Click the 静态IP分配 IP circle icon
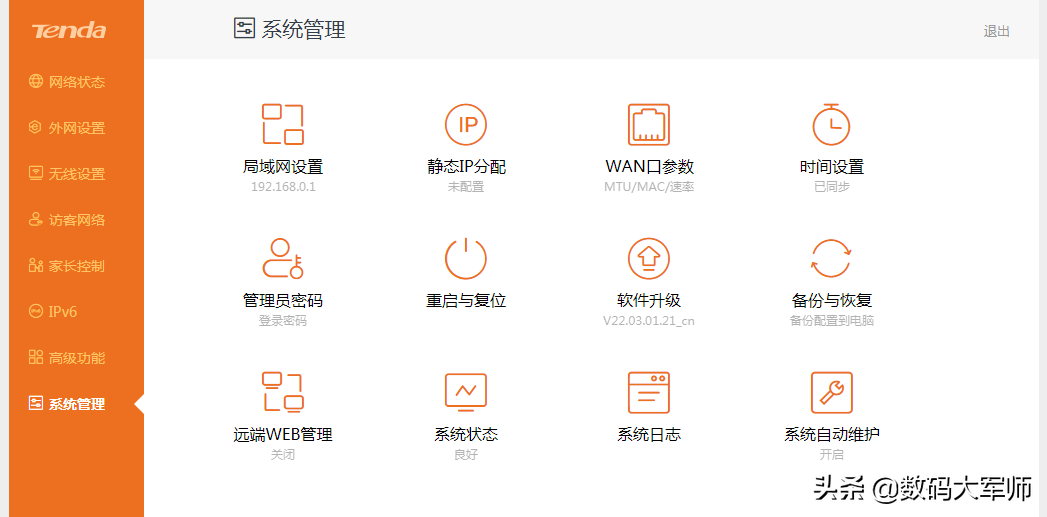Screen dimensions: 1047x517 465,124
